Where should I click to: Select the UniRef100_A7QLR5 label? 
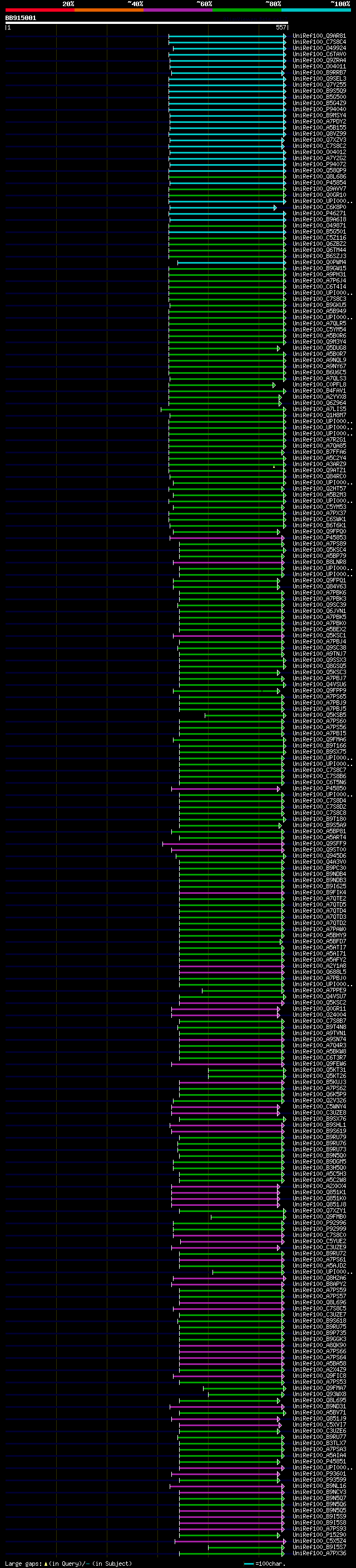[319, 324]
